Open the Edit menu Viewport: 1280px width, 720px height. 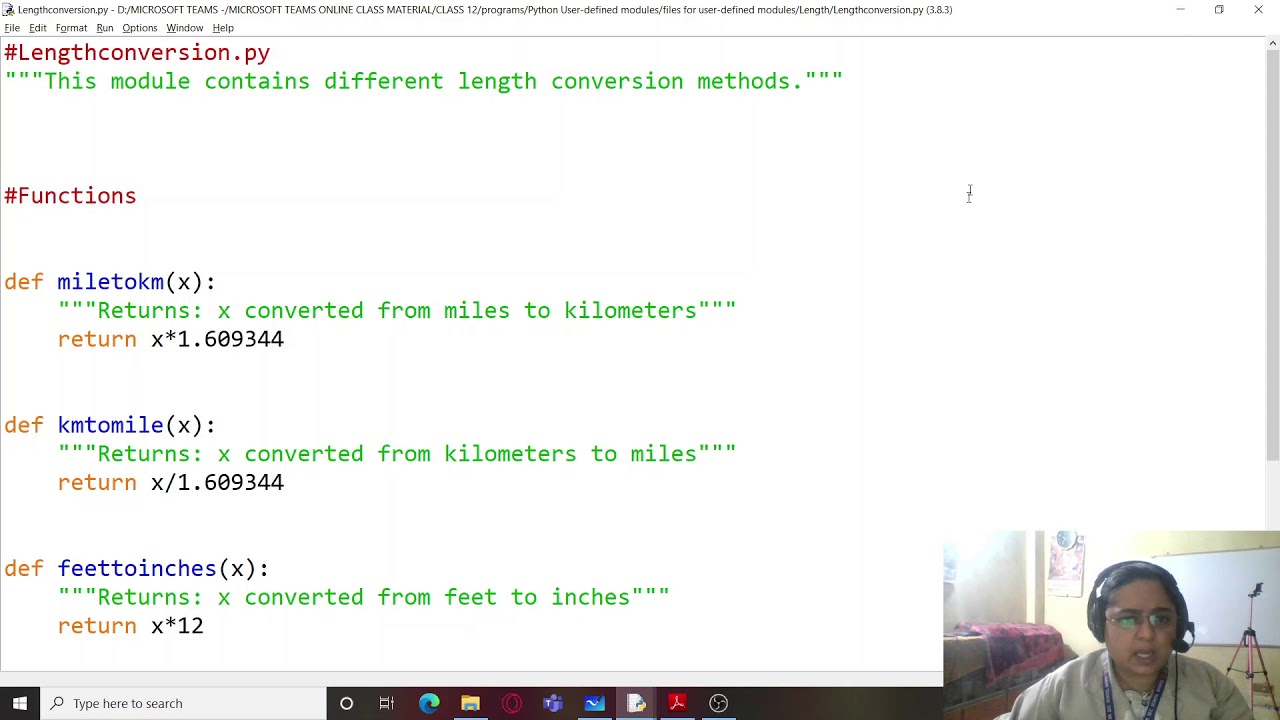pos(37,28)
